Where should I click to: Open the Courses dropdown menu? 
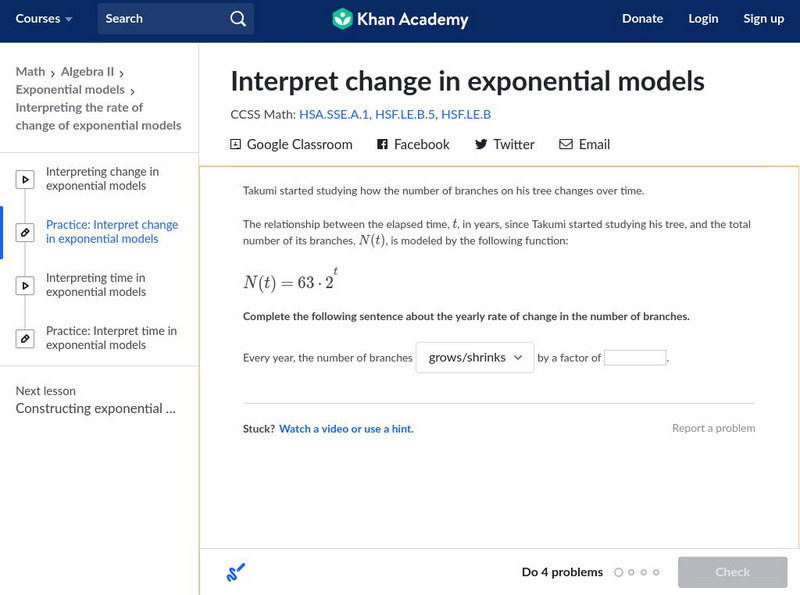click(x=44, y=19)
